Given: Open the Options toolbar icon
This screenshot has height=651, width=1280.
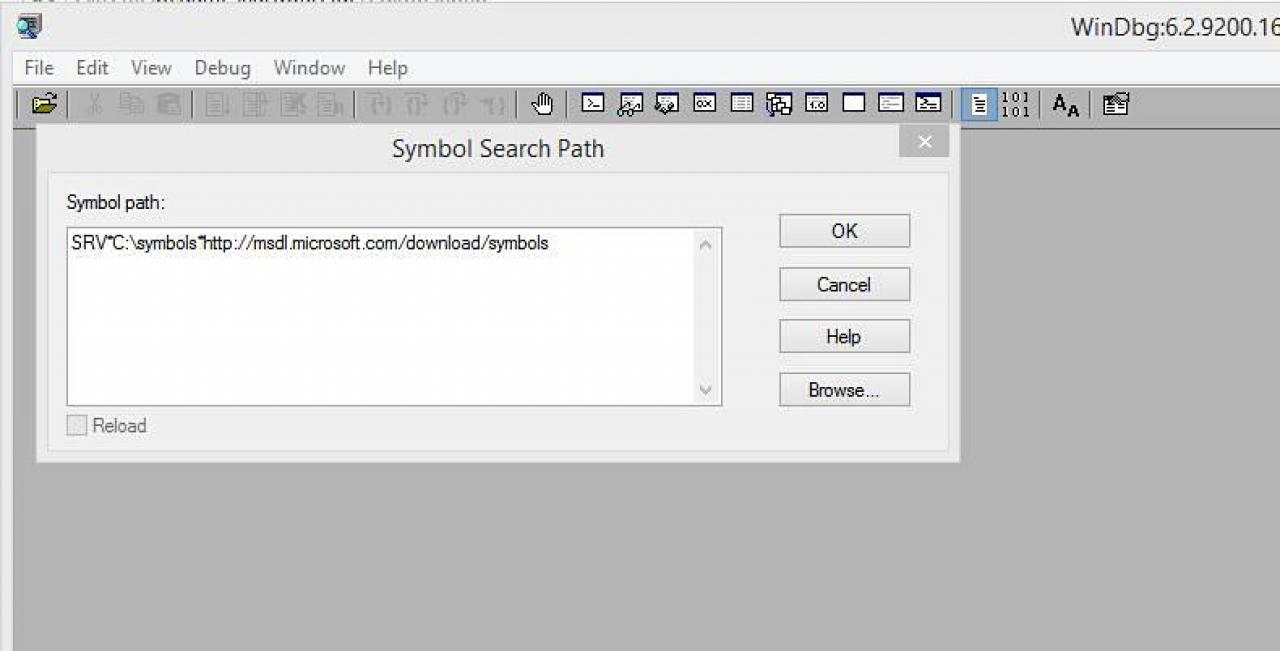Looking at the screenshot, I should pos(1116,104).
